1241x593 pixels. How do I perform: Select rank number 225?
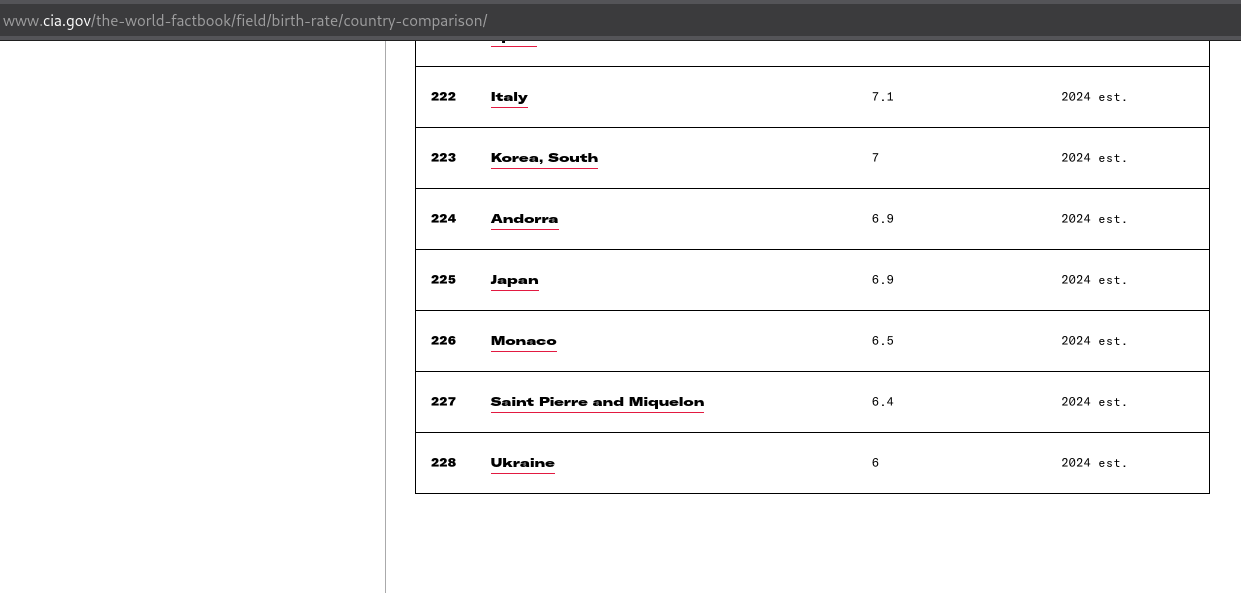tap(443, 280)
